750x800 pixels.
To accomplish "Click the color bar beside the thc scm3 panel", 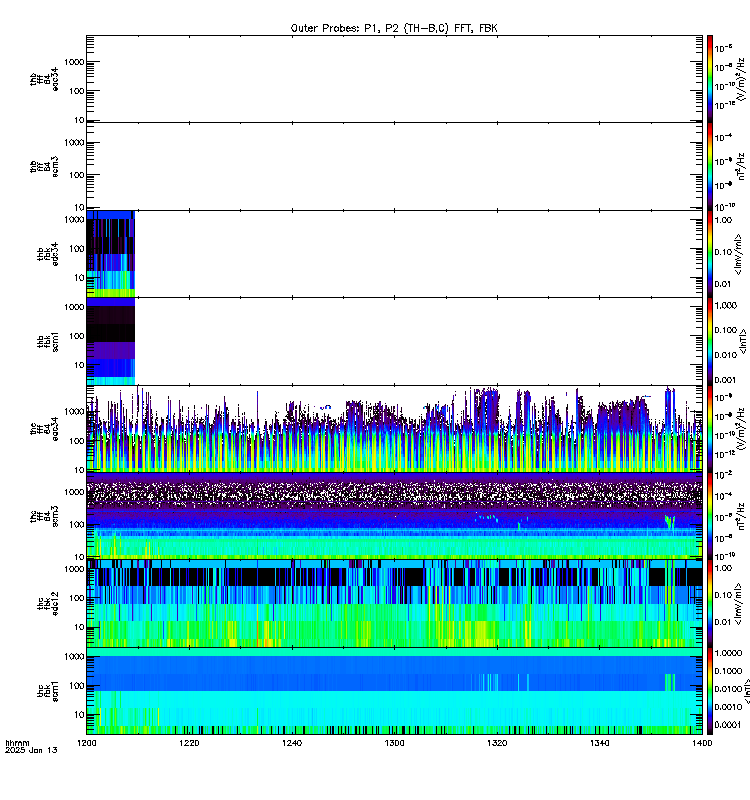I will pyautogui.click(x=710, y=516).
